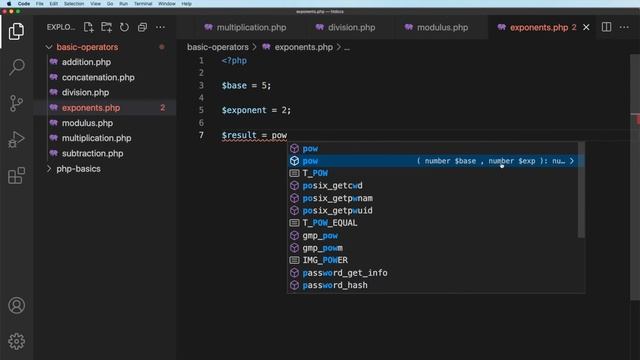Open concatenation.php in the file tree

tap(98, 77)
